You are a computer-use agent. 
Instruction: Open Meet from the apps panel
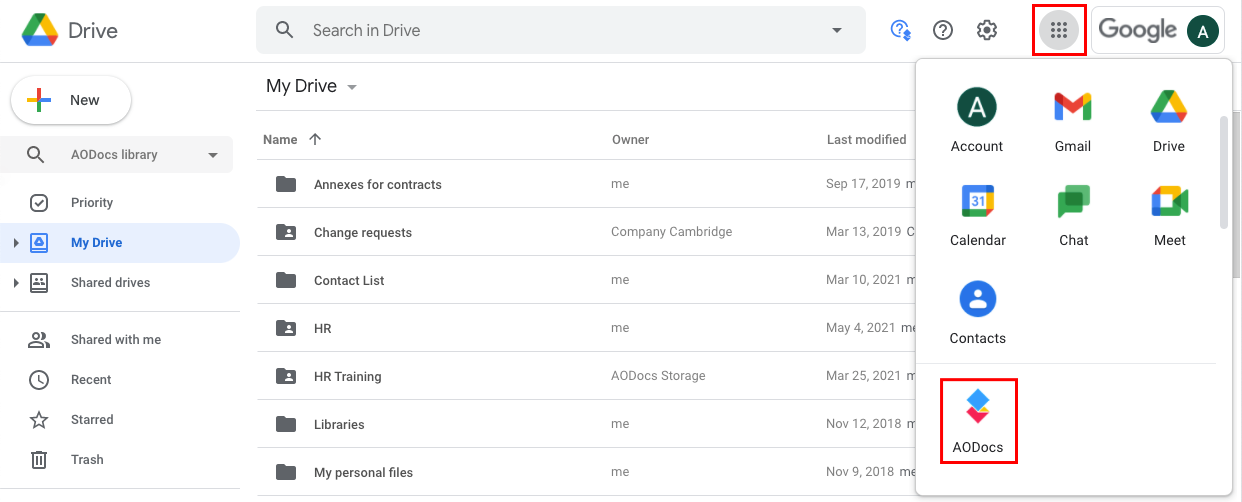(1168, 215)
